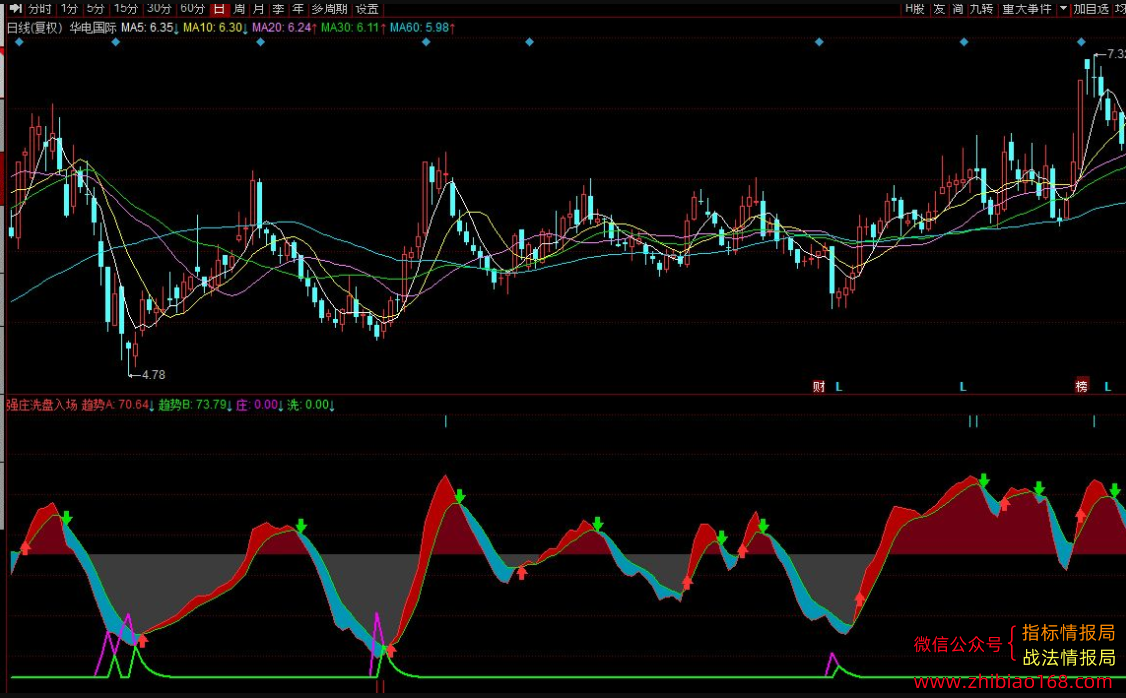1126x698 pixels.
Task: Click the 友 button in top toolbar
Action: tap(939, 9)
